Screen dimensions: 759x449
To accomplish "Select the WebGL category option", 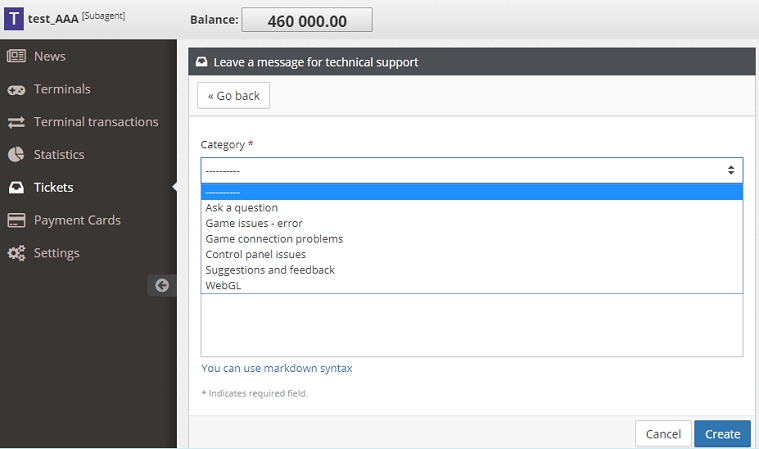I will (x=224, y=285).
